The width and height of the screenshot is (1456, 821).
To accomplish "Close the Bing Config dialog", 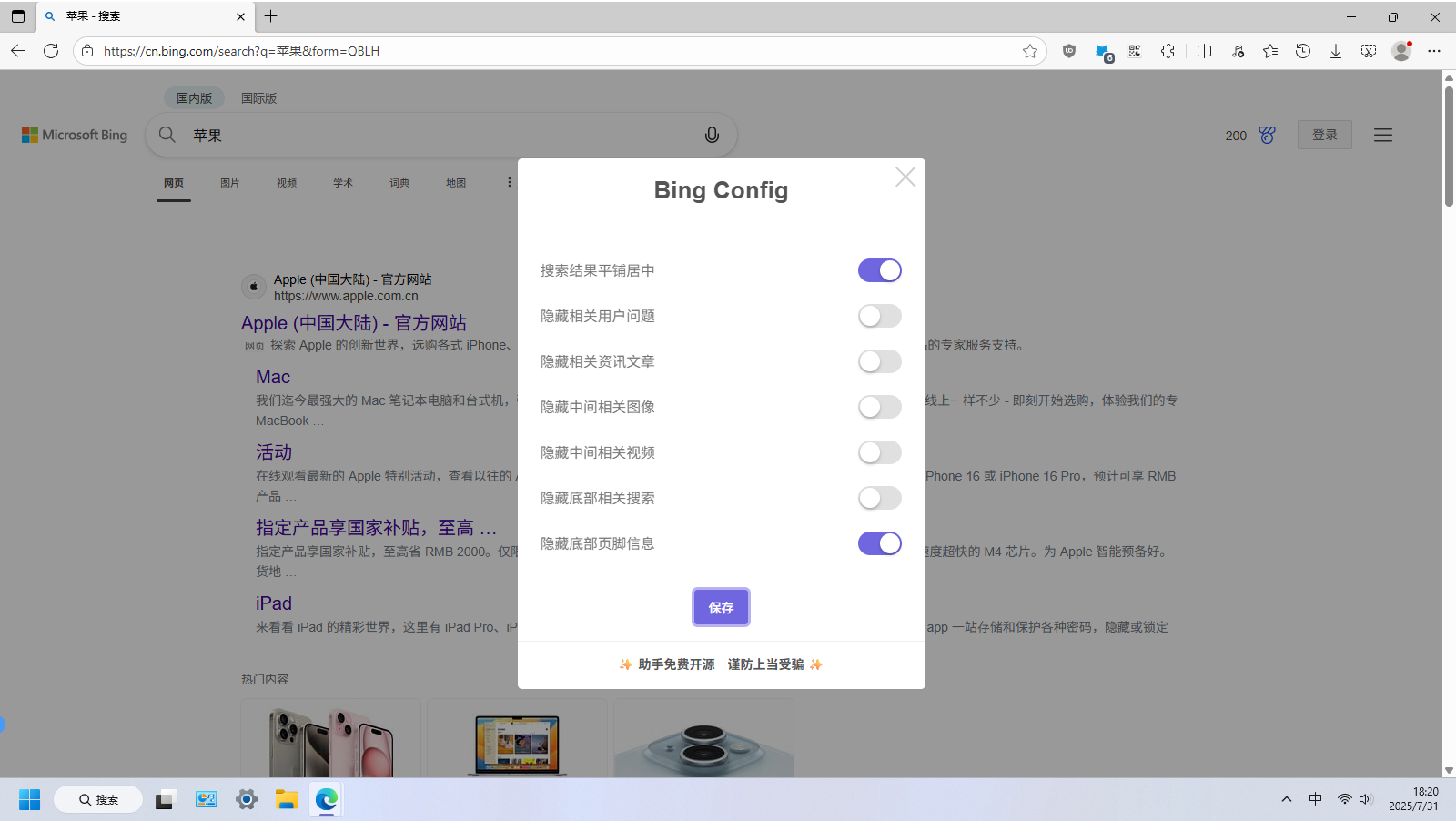I will tap(905, 177).
